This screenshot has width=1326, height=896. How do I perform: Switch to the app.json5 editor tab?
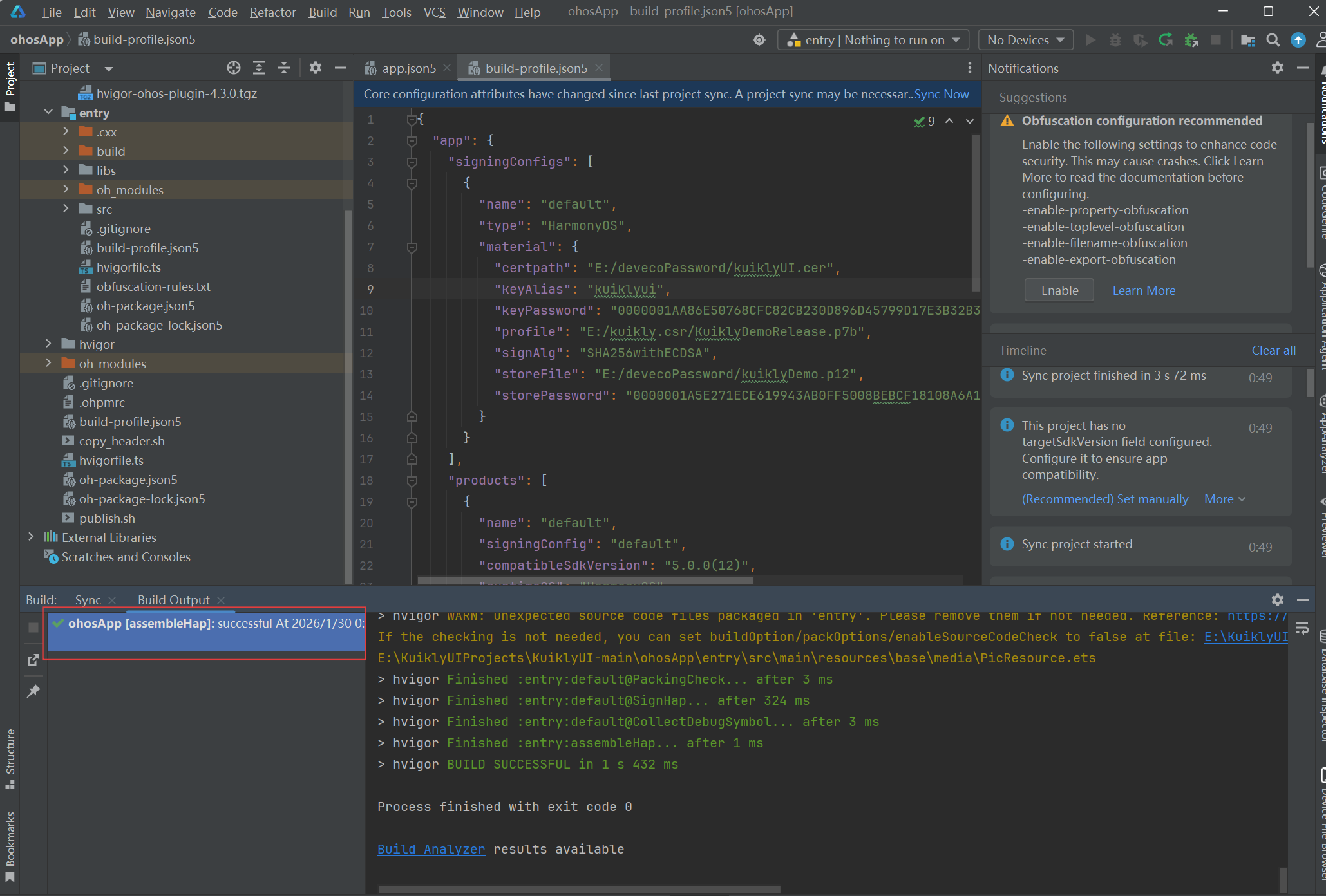pyautogui.click(x=408, y=68)
